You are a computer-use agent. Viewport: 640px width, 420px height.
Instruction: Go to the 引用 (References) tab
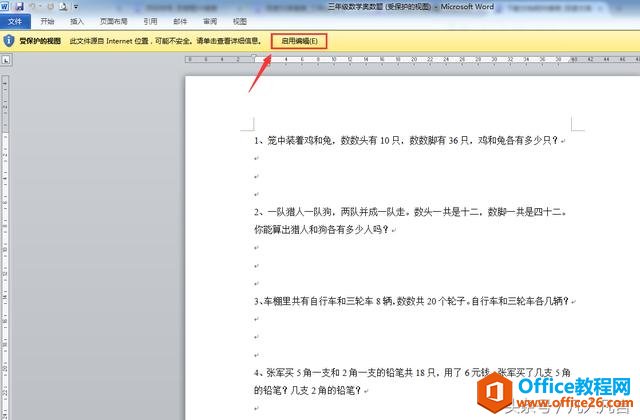point(150,20)
